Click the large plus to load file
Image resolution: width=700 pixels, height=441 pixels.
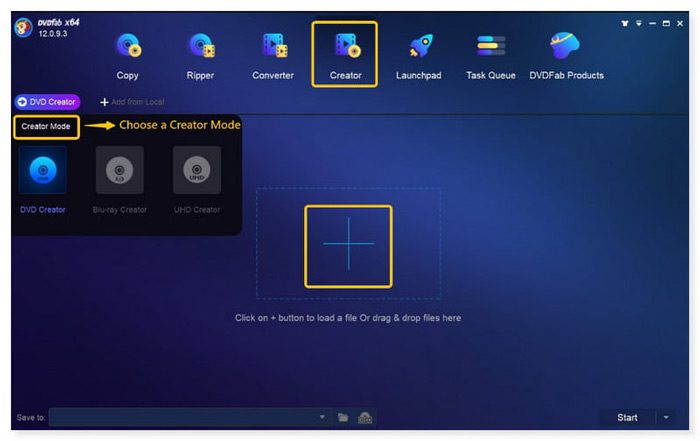pyautogui.click(x=348, y=244)
